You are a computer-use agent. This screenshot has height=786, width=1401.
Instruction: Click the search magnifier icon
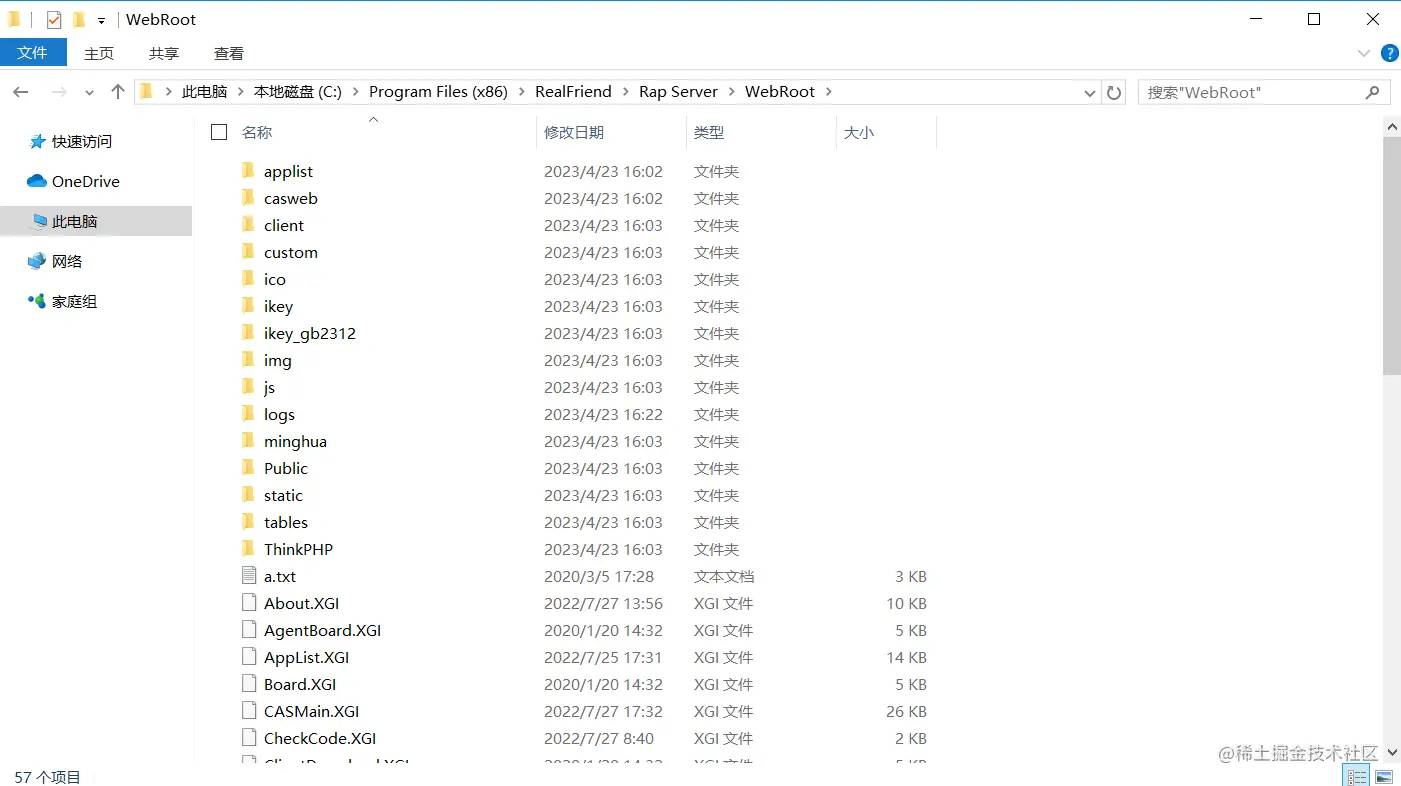click(1373, 92)
